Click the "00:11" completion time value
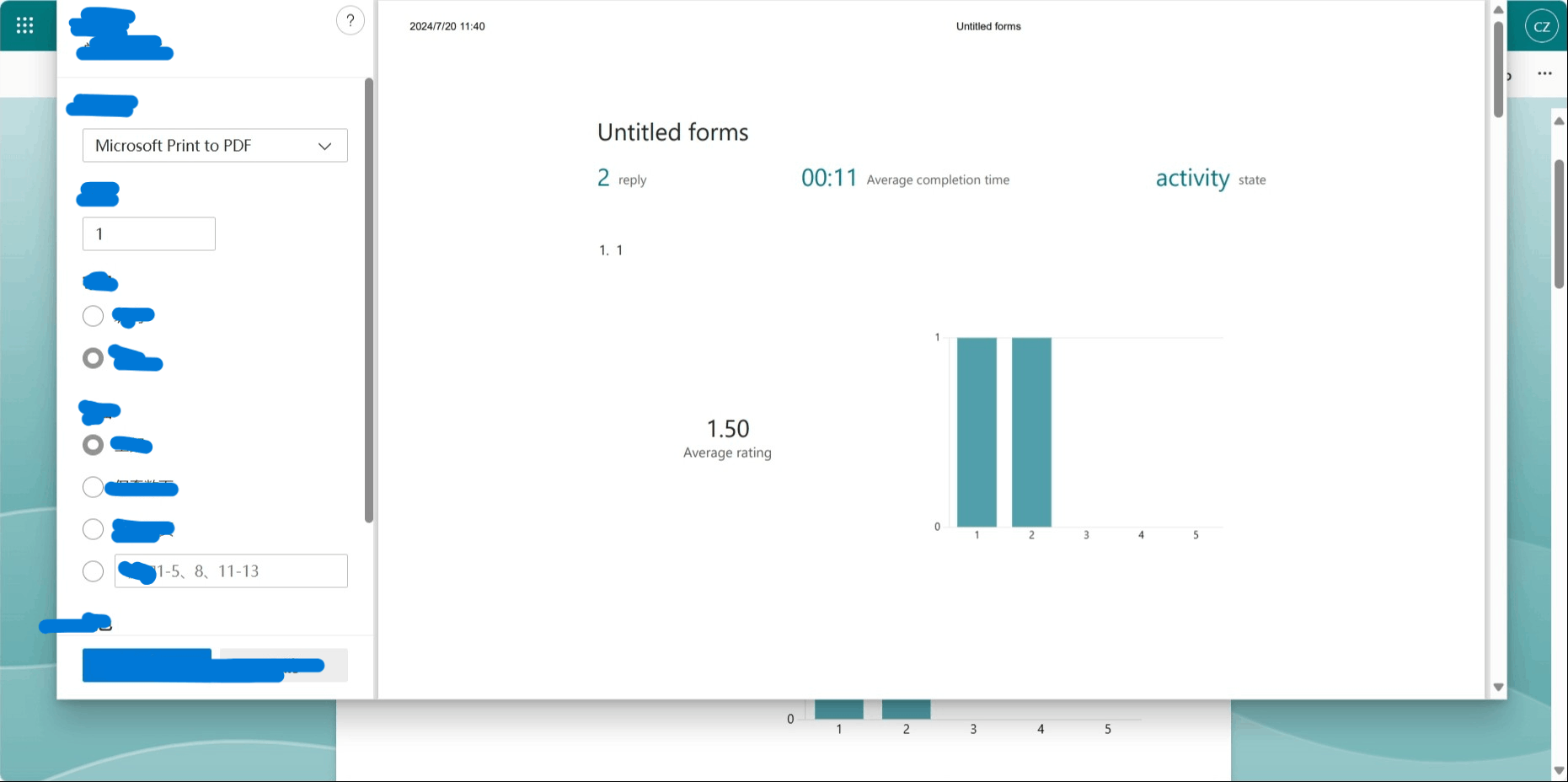Viewport: 1568px width, 782px height. click(x=829, y=178)
